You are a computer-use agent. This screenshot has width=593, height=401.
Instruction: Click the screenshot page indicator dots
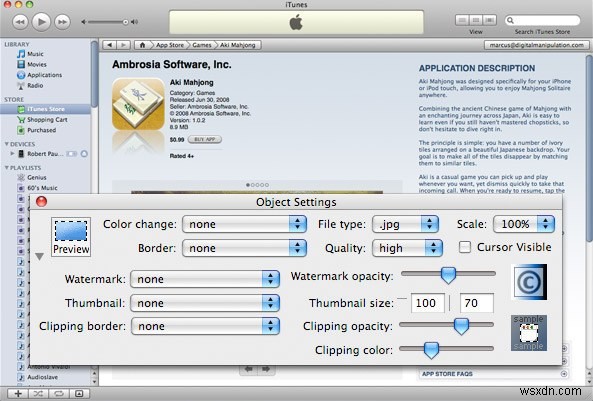point(257,185)
